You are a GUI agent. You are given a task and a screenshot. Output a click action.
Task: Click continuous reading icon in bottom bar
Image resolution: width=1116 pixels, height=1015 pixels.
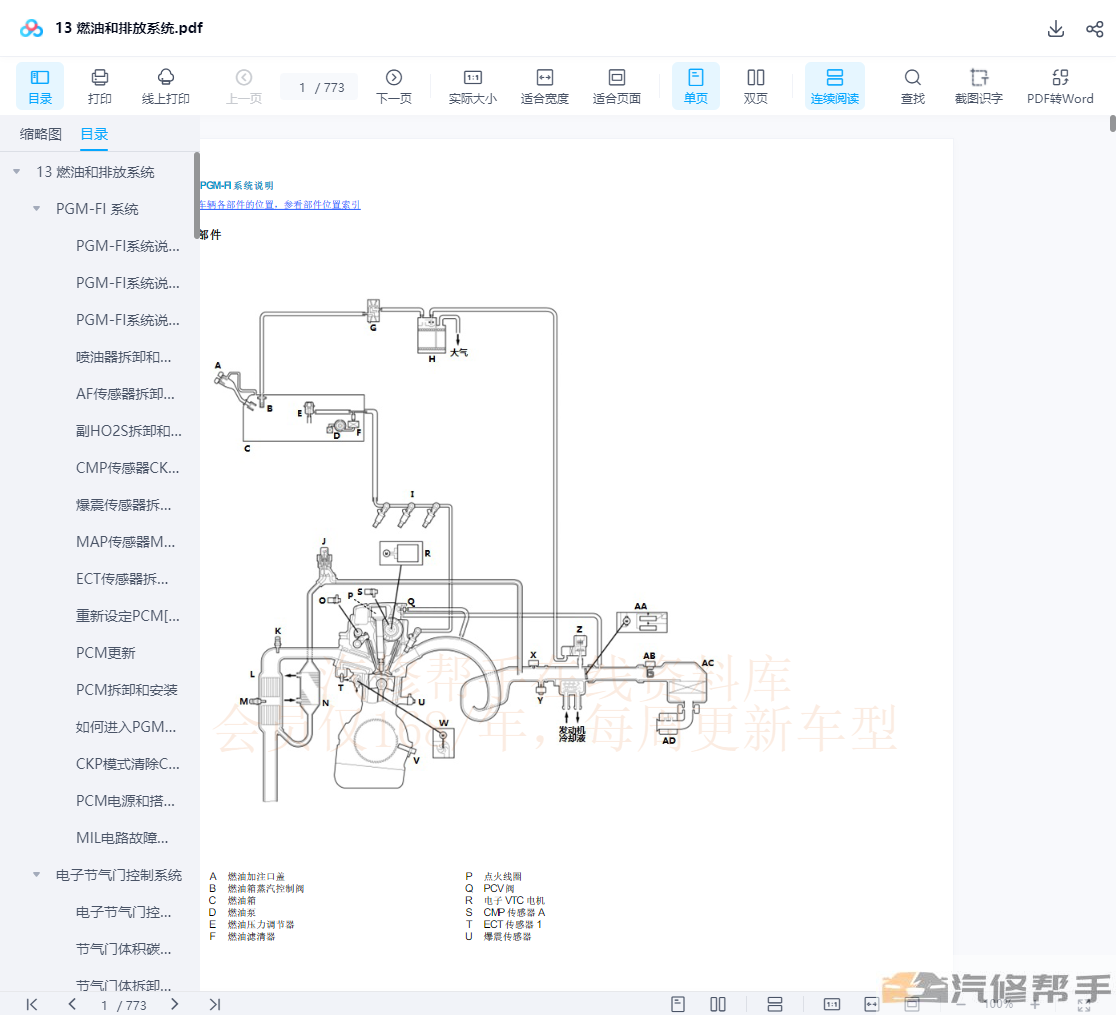[774, 1004]
